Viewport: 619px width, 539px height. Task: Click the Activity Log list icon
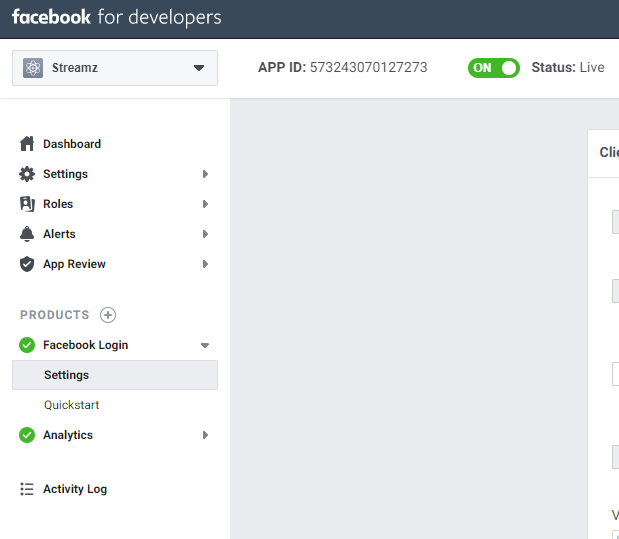[x=27, y=489]
